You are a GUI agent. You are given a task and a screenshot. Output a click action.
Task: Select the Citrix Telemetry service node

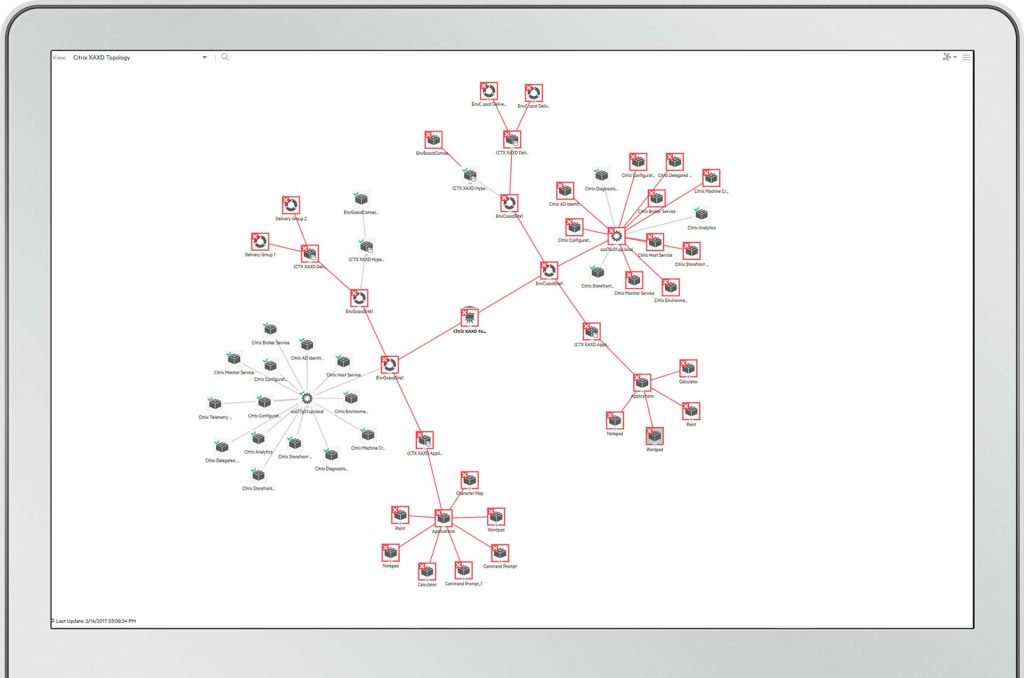215,404
